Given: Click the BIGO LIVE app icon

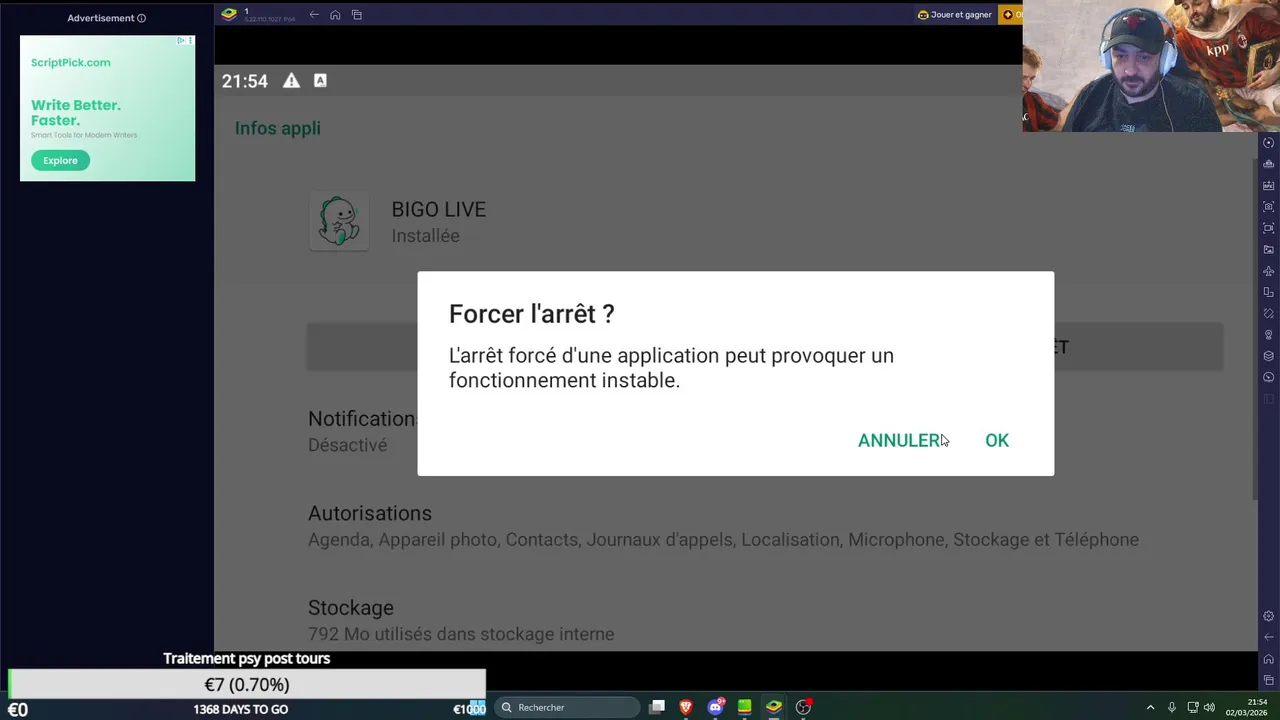Looking at the screenshot, I should click(x=339, y=221).
